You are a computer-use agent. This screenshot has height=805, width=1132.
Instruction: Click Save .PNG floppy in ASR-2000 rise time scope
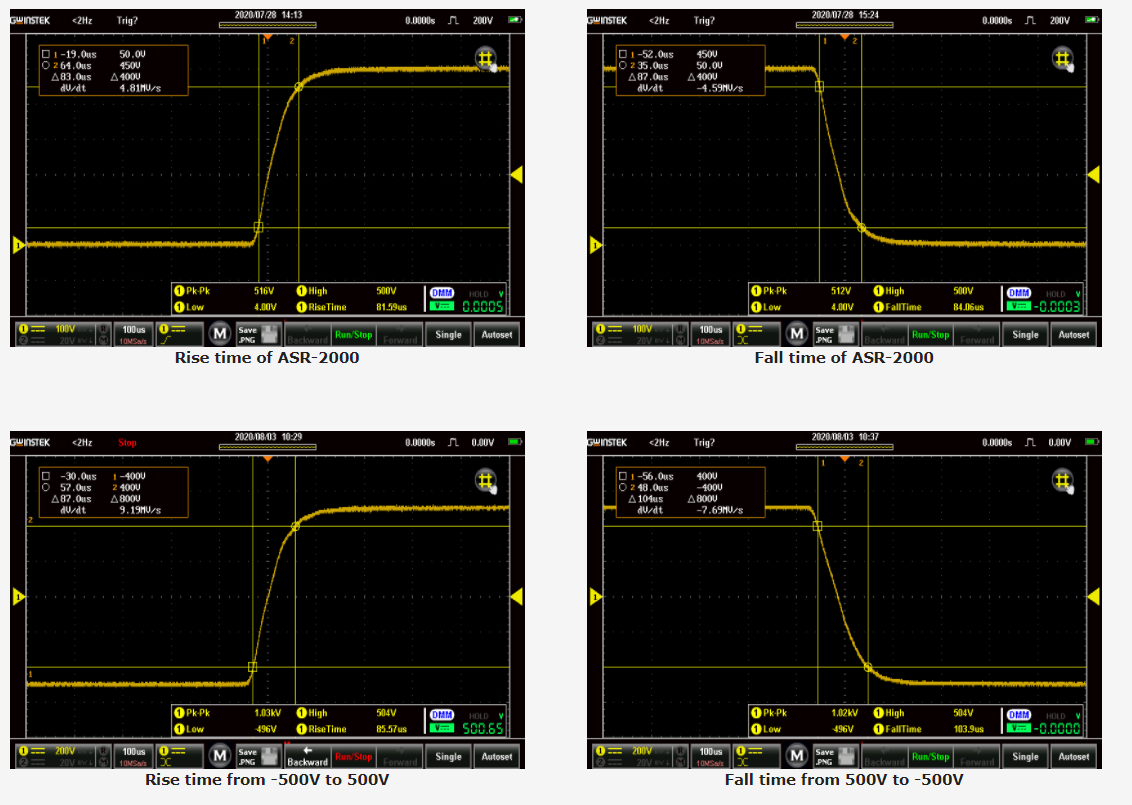(258, 334)
